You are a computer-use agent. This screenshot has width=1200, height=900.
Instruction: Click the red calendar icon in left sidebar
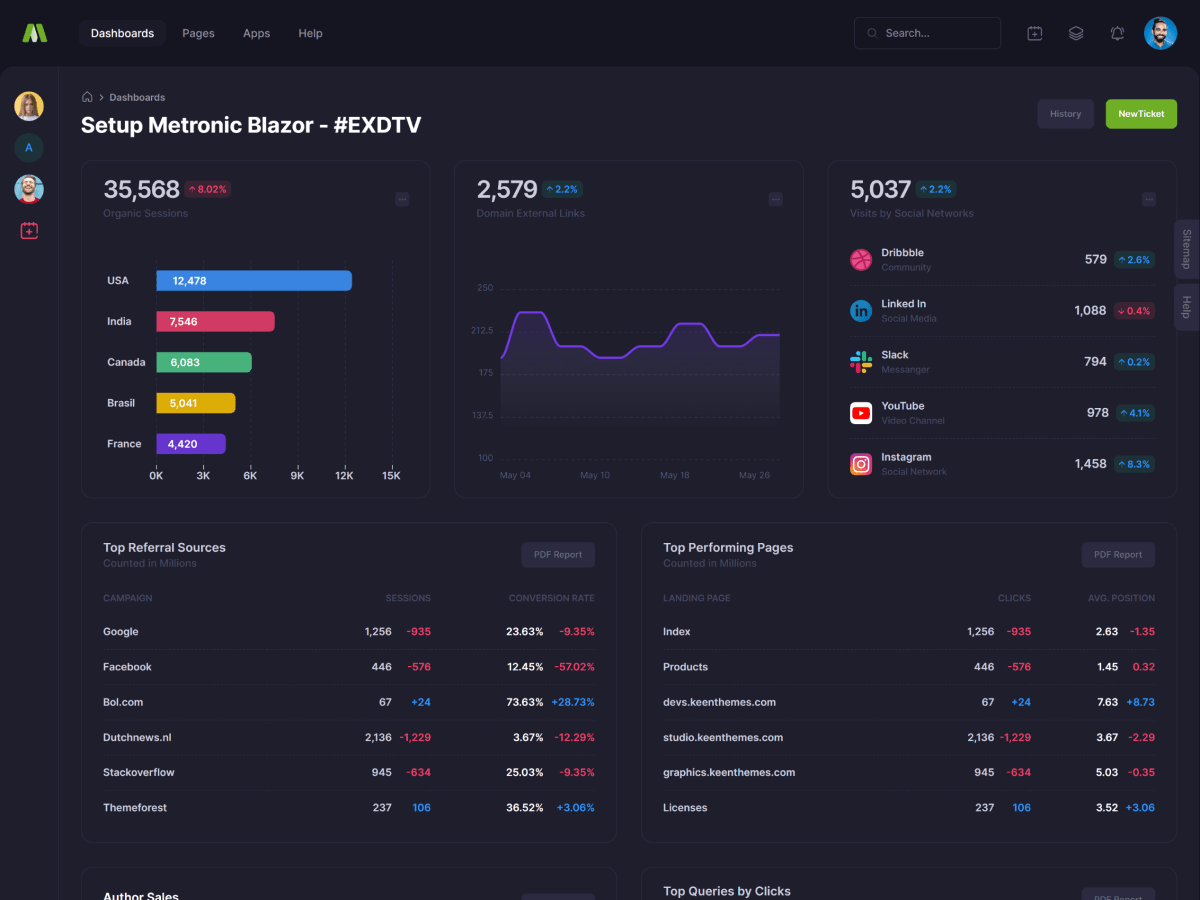tap(29, 231)
